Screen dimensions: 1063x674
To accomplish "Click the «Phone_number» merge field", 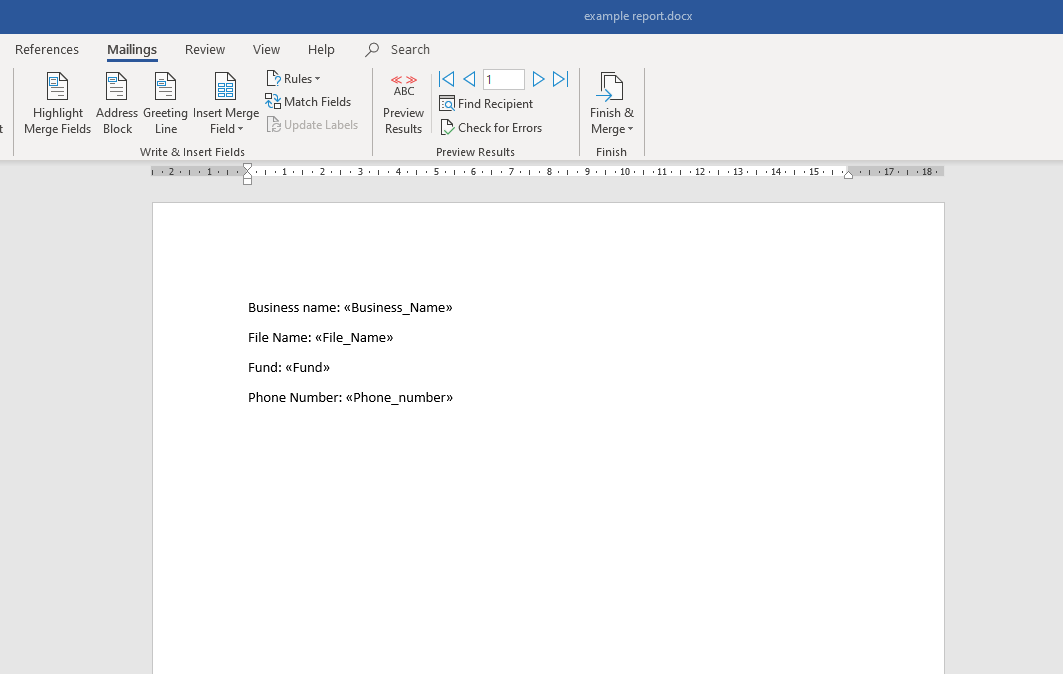I will pyautogui.click(x=399, y=397).
